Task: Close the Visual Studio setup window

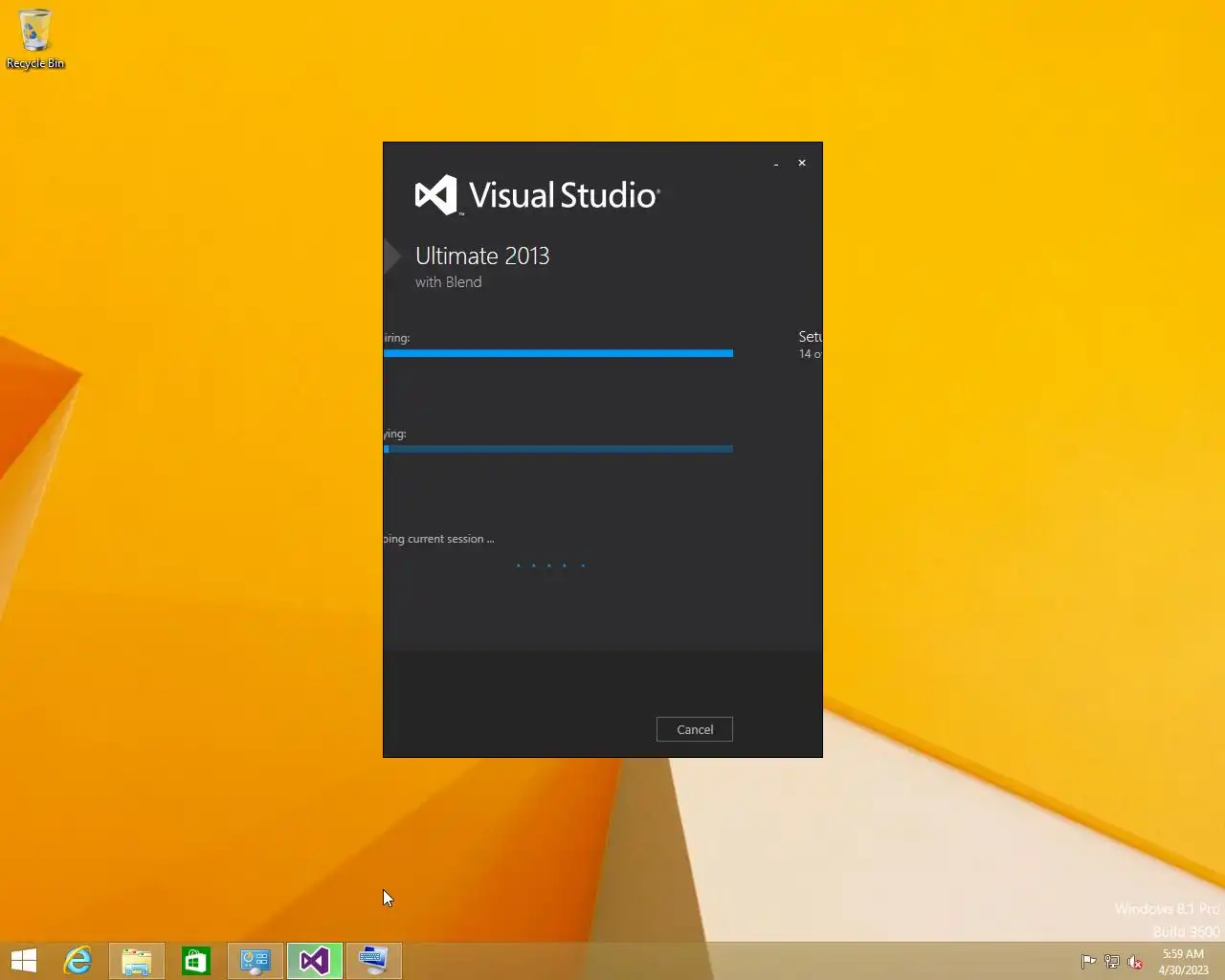Action: [802, 163]
